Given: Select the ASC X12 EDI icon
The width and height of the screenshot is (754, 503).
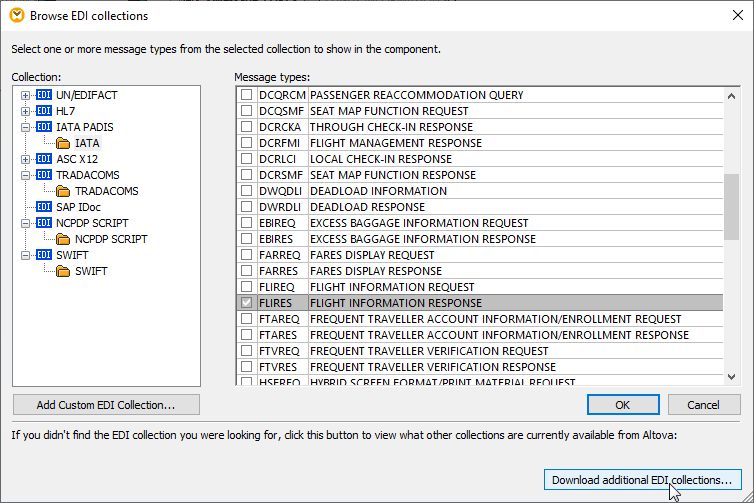Looking at the screenshot, I should click(44, 159).
